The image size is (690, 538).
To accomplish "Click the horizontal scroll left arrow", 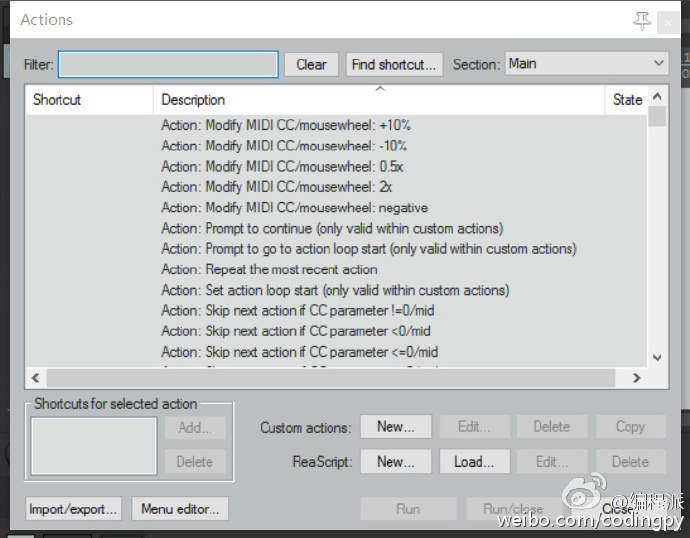I will click(36, 377).
